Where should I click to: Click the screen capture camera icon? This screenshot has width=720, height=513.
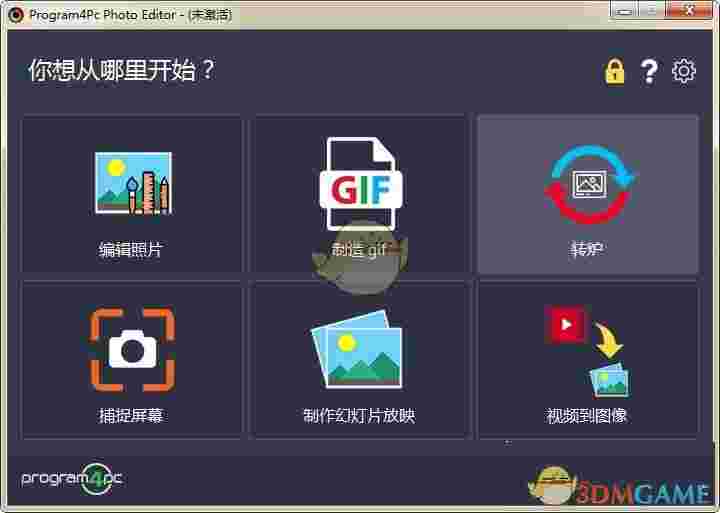132,350
